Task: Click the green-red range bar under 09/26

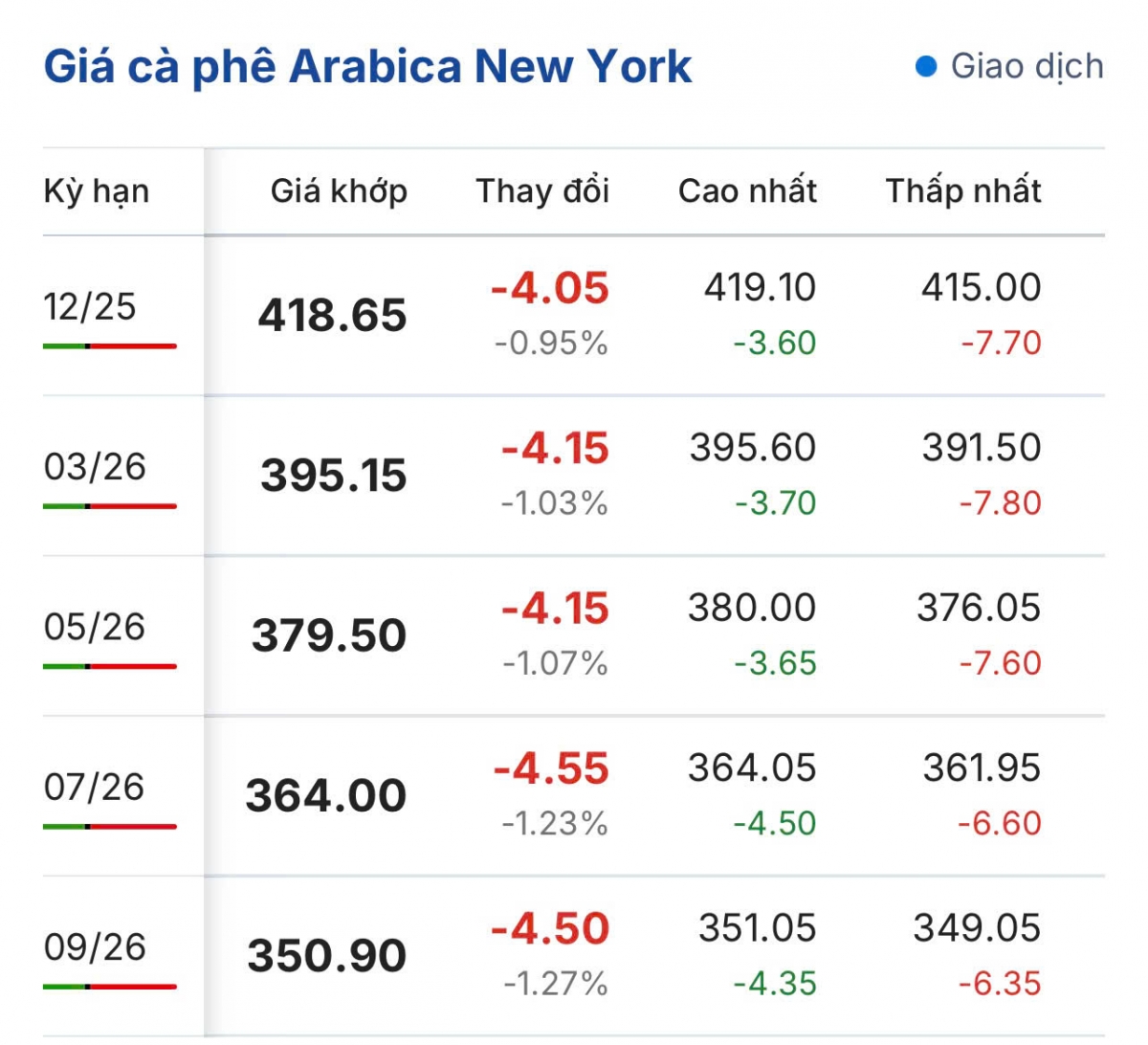Action: coord(109,986)
